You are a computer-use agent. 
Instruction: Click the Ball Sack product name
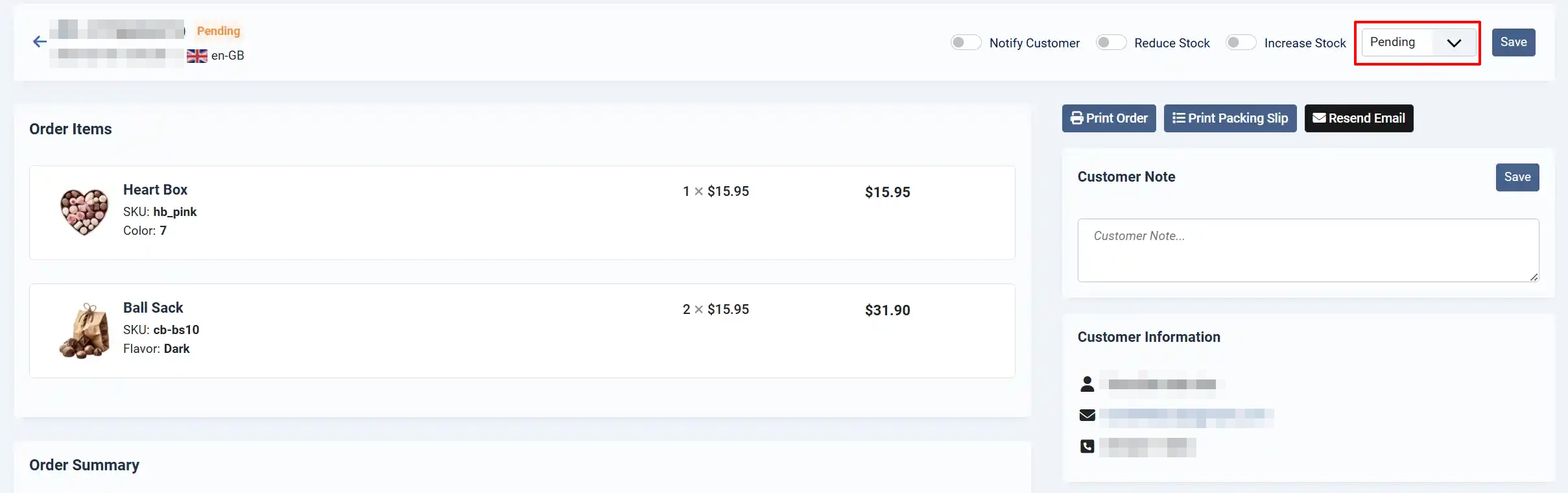[153, 307]
